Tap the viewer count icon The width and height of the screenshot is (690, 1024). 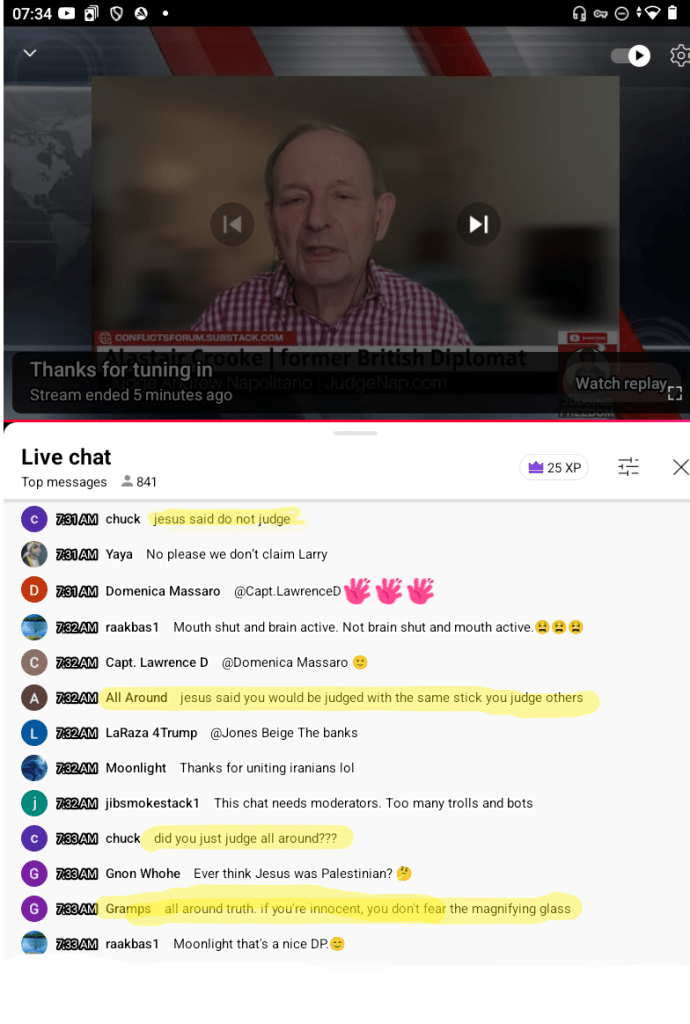(127, 481)
